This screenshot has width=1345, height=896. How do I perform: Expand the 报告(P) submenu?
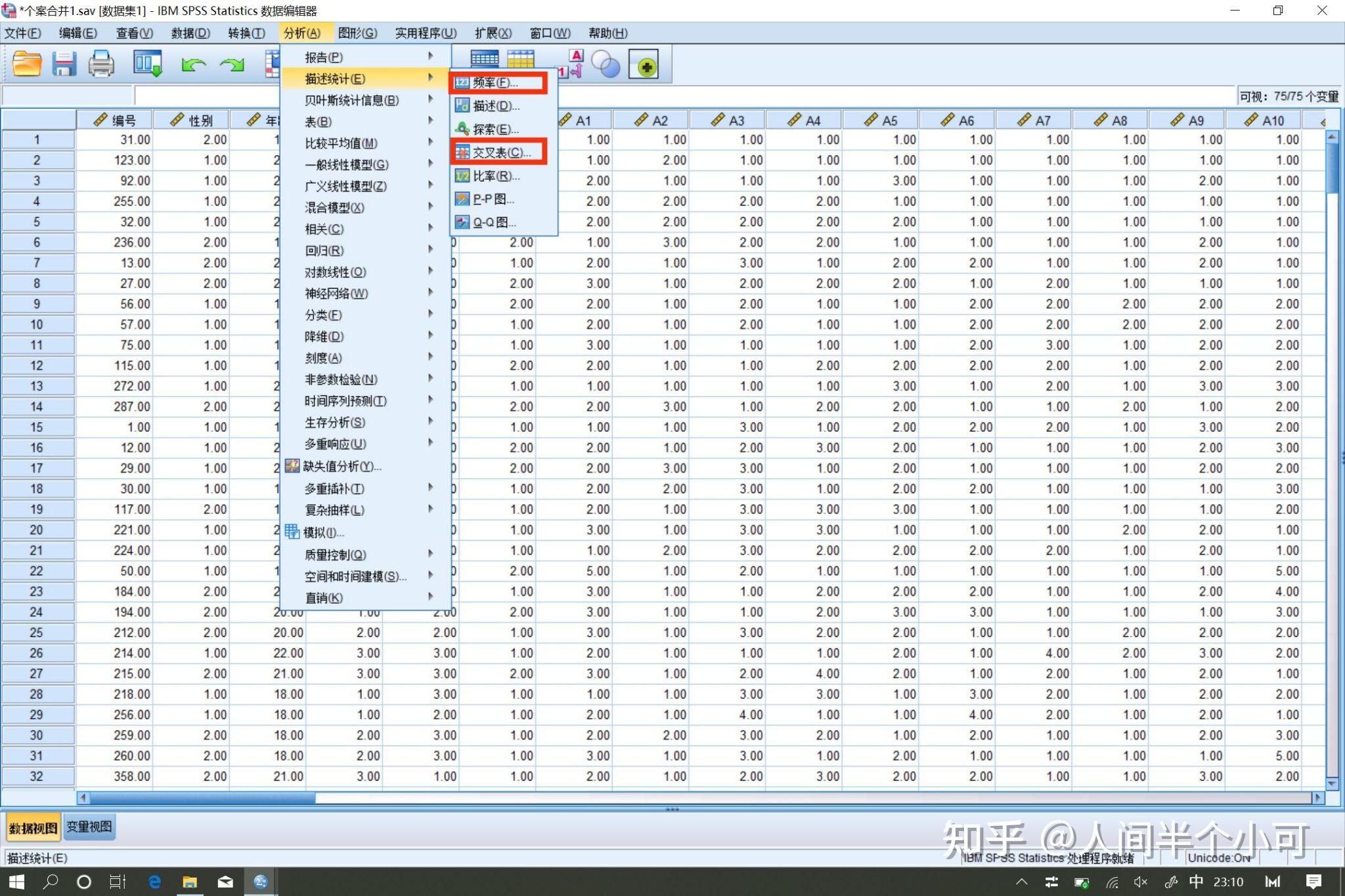pyautogui.click(x=365, y=57)
